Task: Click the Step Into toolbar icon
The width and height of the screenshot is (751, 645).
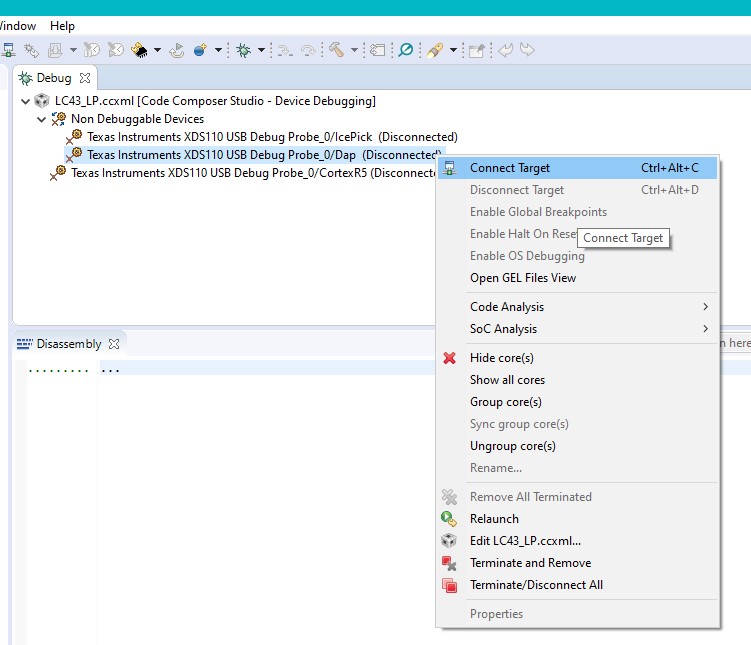Action: (285, 50)
